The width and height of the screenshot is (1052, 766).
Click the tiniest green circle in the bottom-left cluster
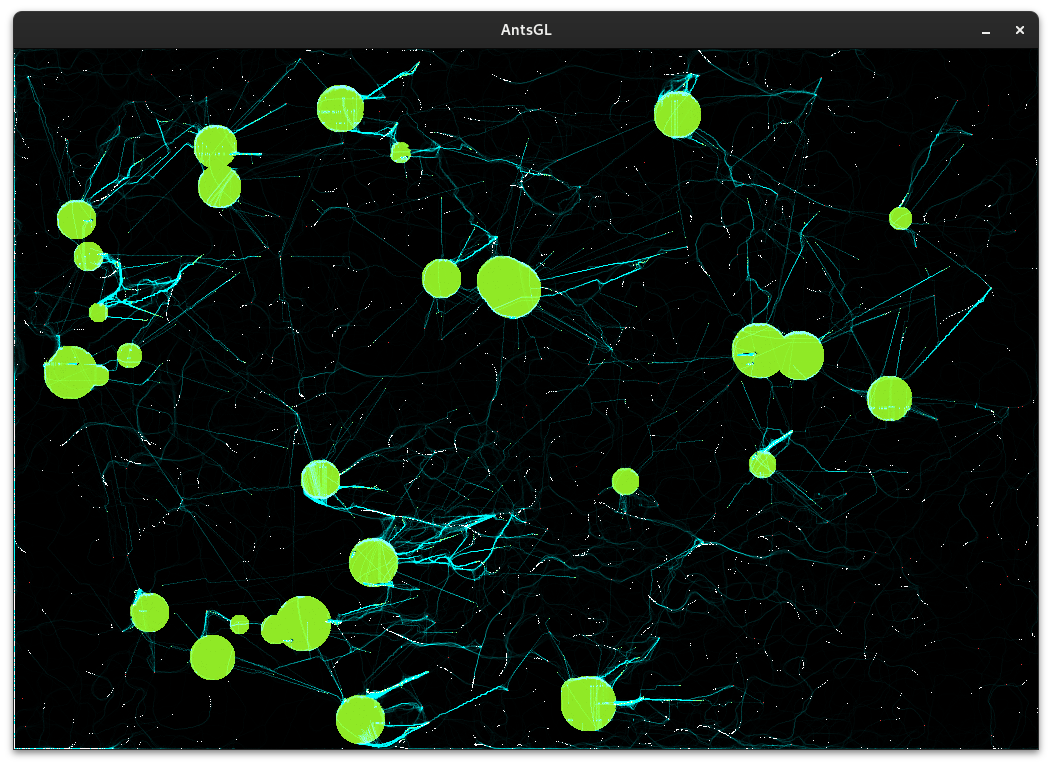tap(240, 624)
